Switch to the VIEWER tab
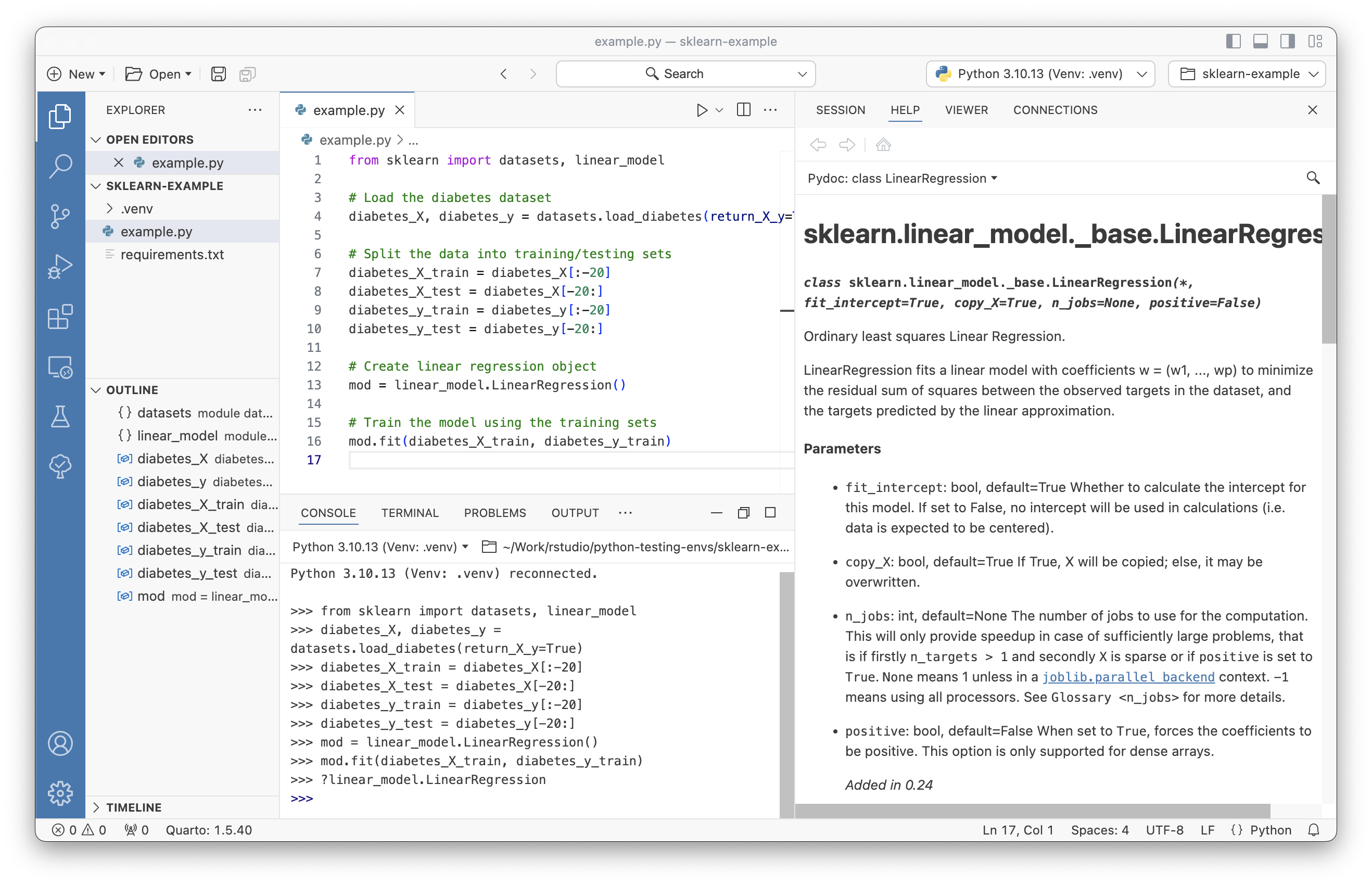The image size is (1372, 885). tap(966, 110)
